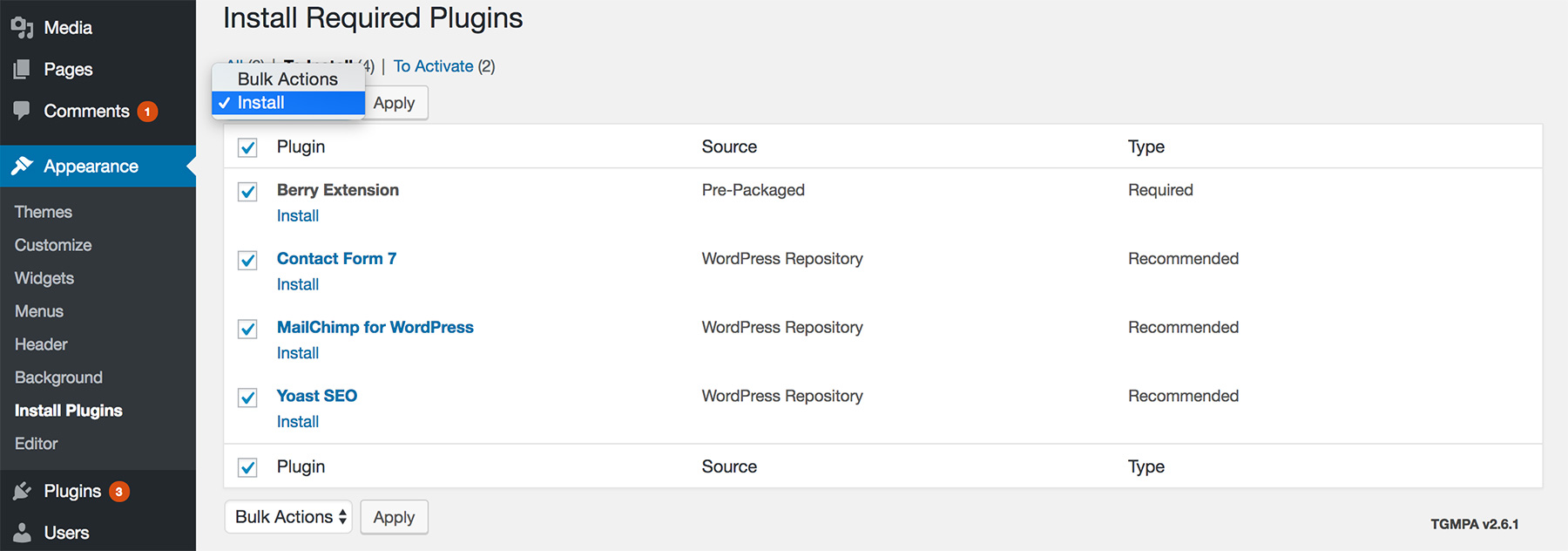The image size is (1568, 551).
Task: Click the orange comment count badge
Action: 146,111
